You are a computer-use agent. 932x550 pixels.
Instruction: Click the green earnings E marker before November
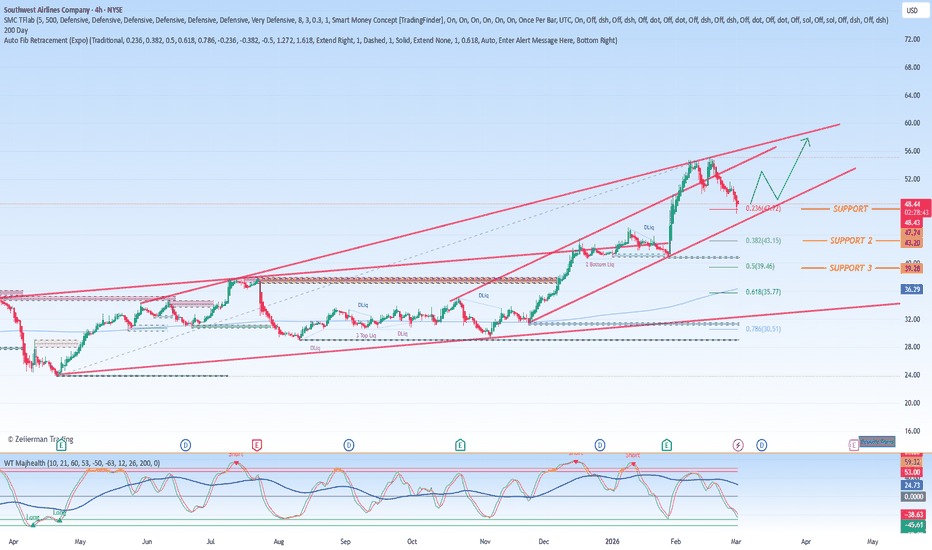pyautogui.click(x=460, y=445)
